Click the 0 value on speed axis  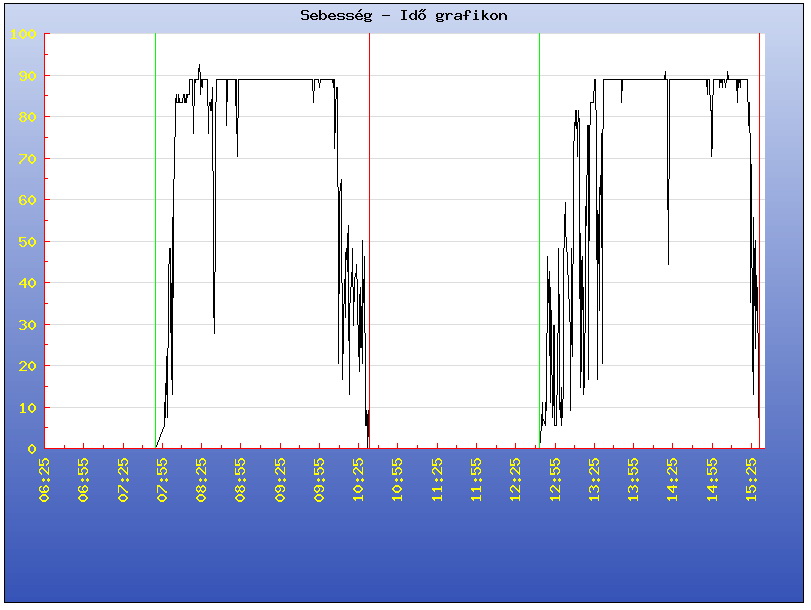pos(32,449)
